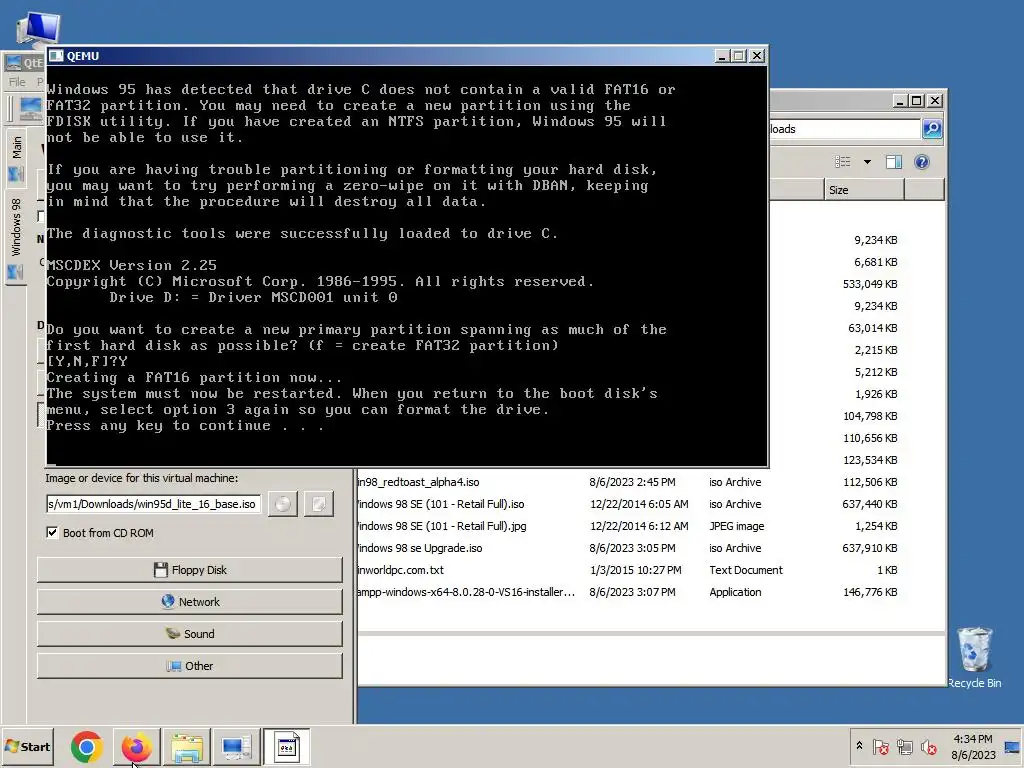Select file inworldpc.com.txt
The image size is (1024, 768).
point(401,570)
